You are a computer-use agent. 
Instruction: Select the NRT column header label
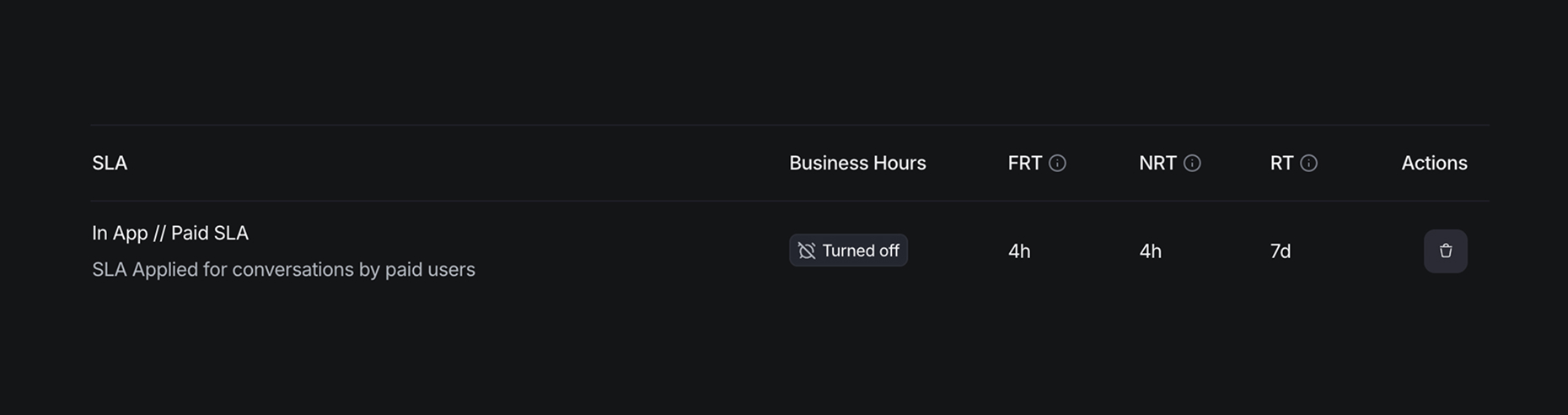click(1157, 164)
